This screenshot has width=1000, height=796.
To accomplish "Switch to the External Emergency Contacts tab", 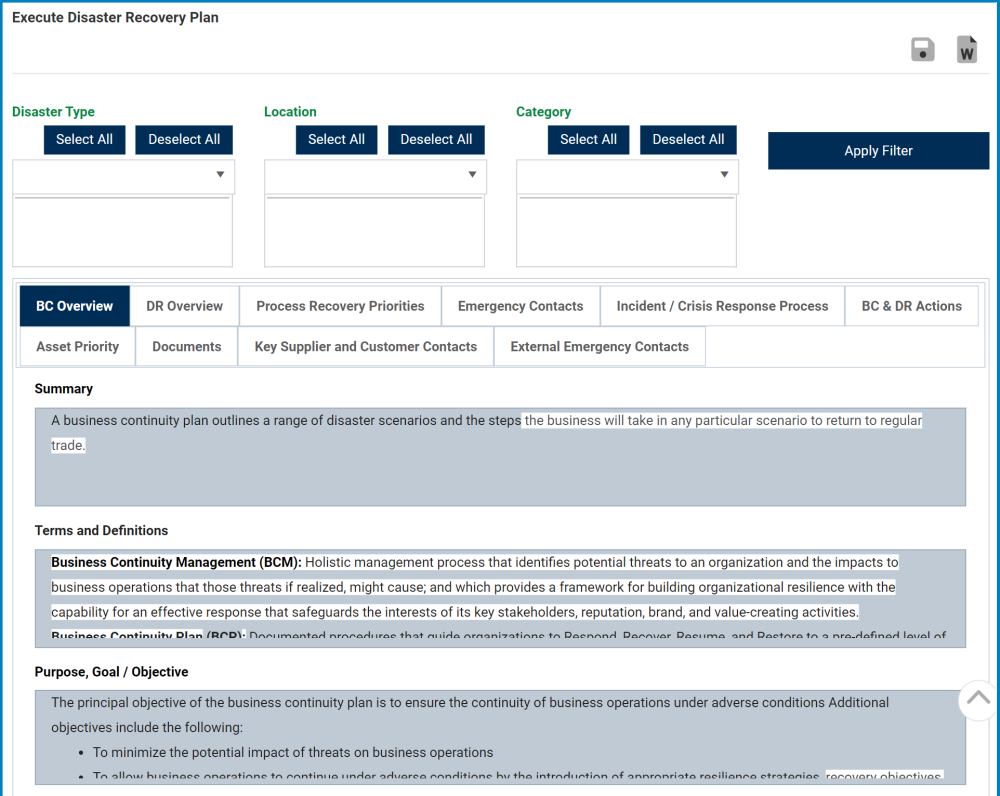I will [599, 346].
